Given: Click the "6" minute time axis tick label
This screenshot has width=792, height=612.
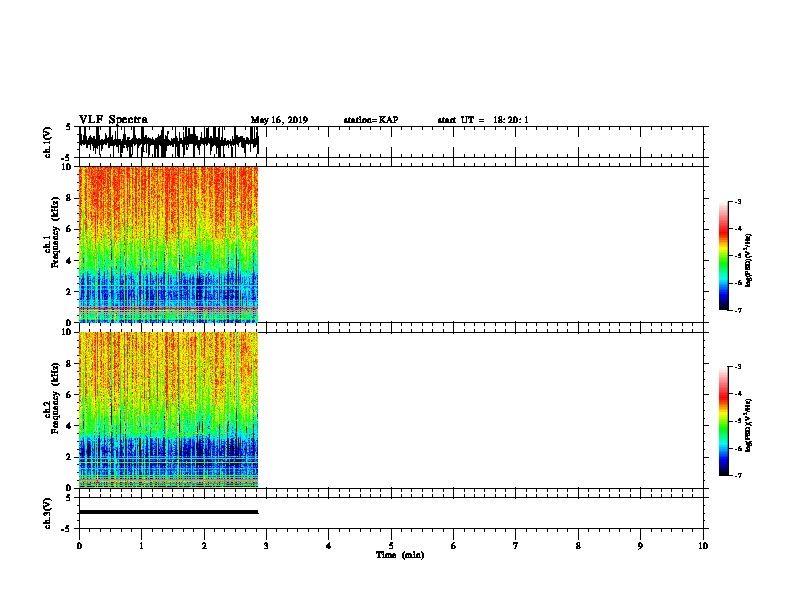Looking at the screenshot, I should click(454, 545).
